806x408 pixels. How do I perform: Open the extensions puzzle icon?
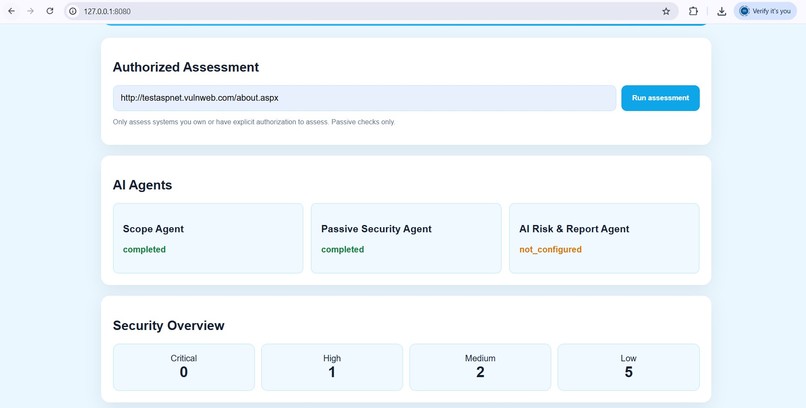click(x=693, y=11)
